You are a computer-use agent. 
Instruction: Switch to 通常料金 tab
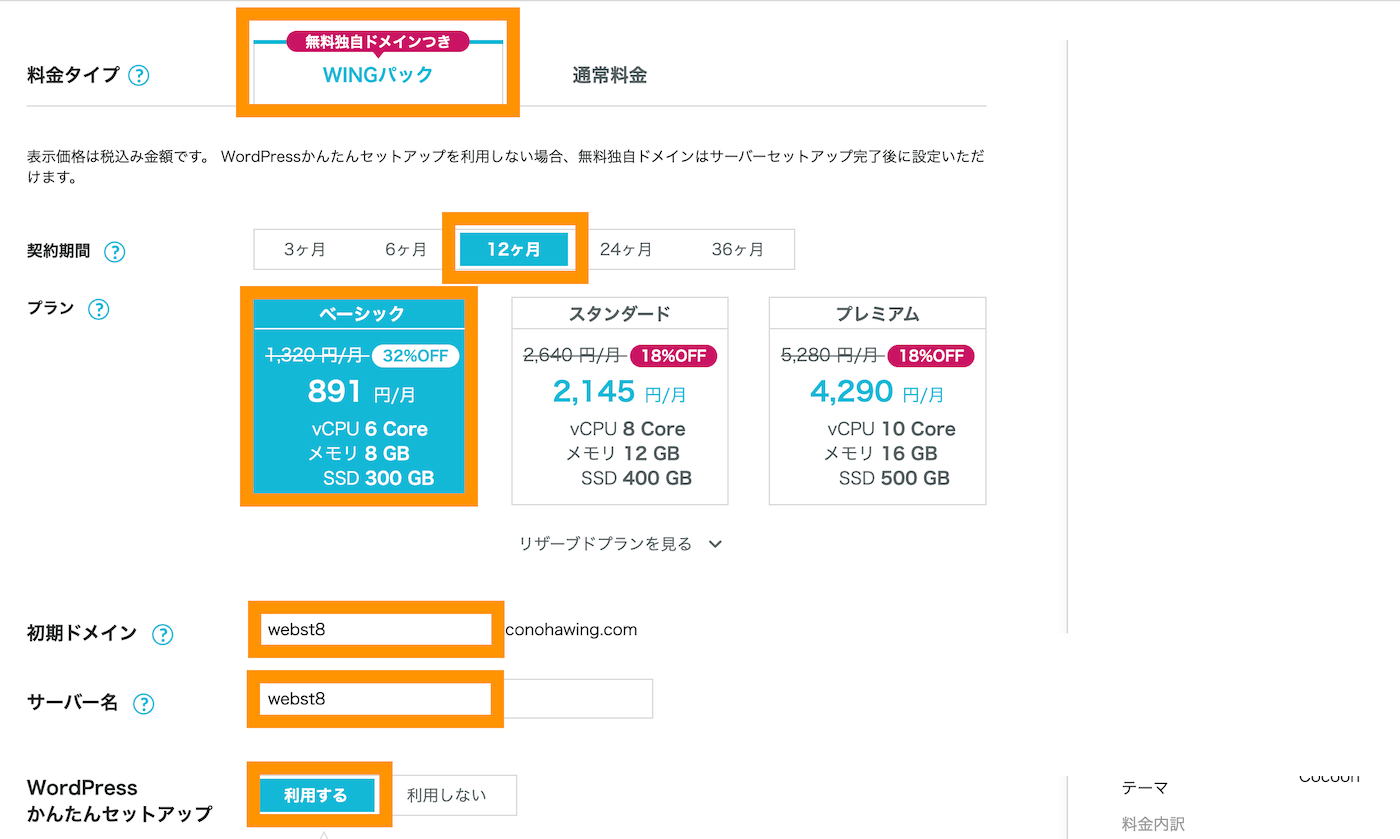click(610, 75)
